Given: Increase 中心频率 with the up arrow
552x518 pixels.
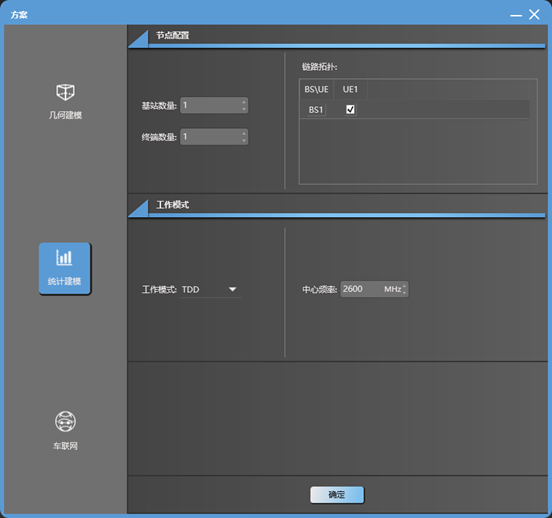Looking at the screenshot, I should click(x=404, y=286).
